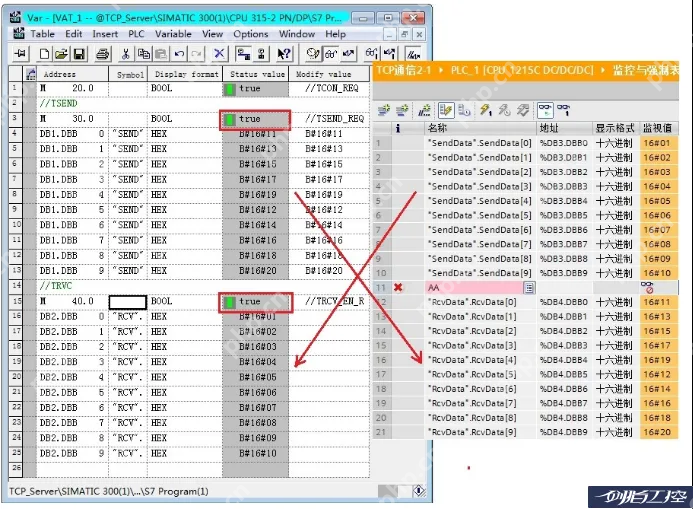Toggle Monitor all glasses icon in TIA watch table

click(x=545, y=109)
